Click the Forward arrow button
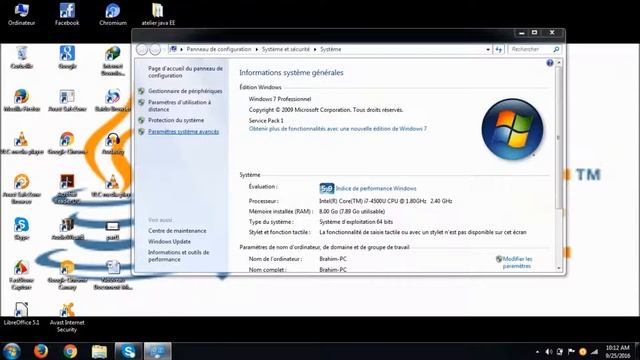640x360 pixels. 155,49
